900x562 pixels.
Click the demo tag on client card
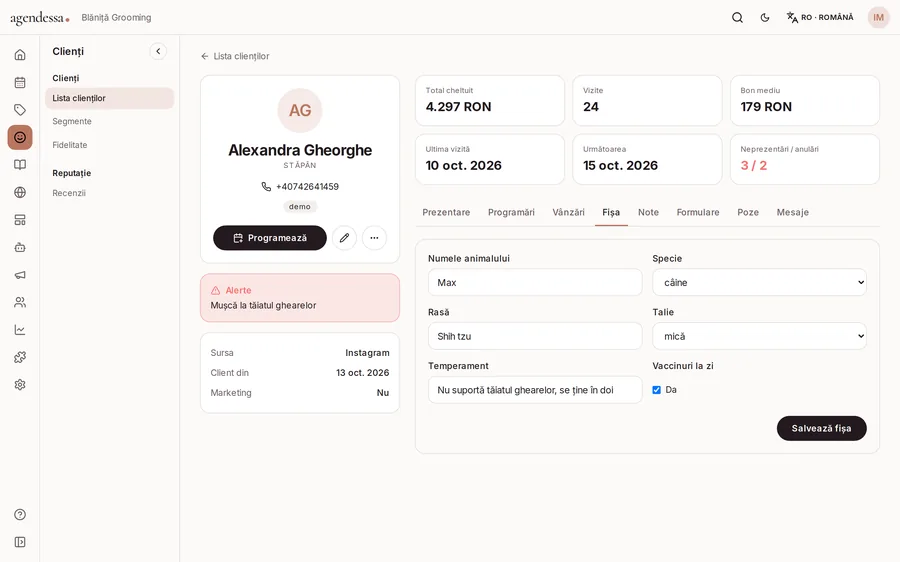[x=300, y=207]
